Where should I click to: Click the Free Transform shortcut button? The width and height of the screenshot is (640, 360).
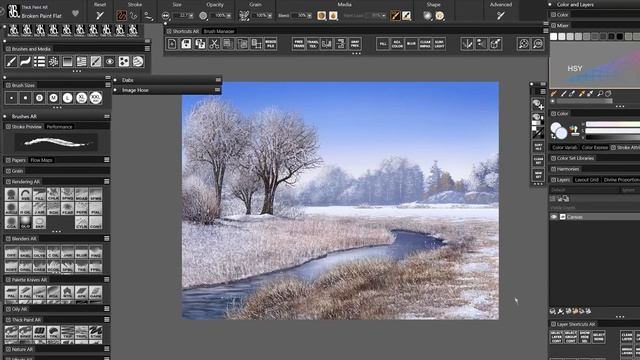point(299,44)
